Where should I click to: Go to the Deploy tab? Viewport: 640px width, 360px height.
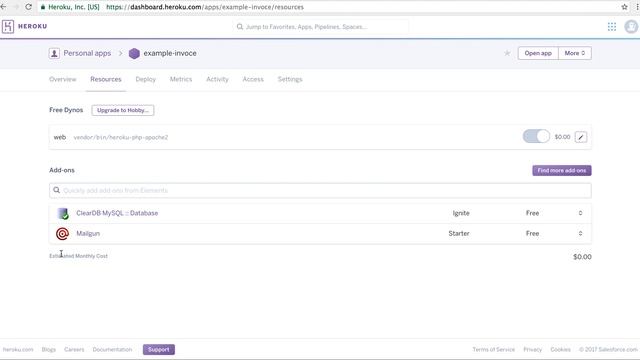[146, 79]
